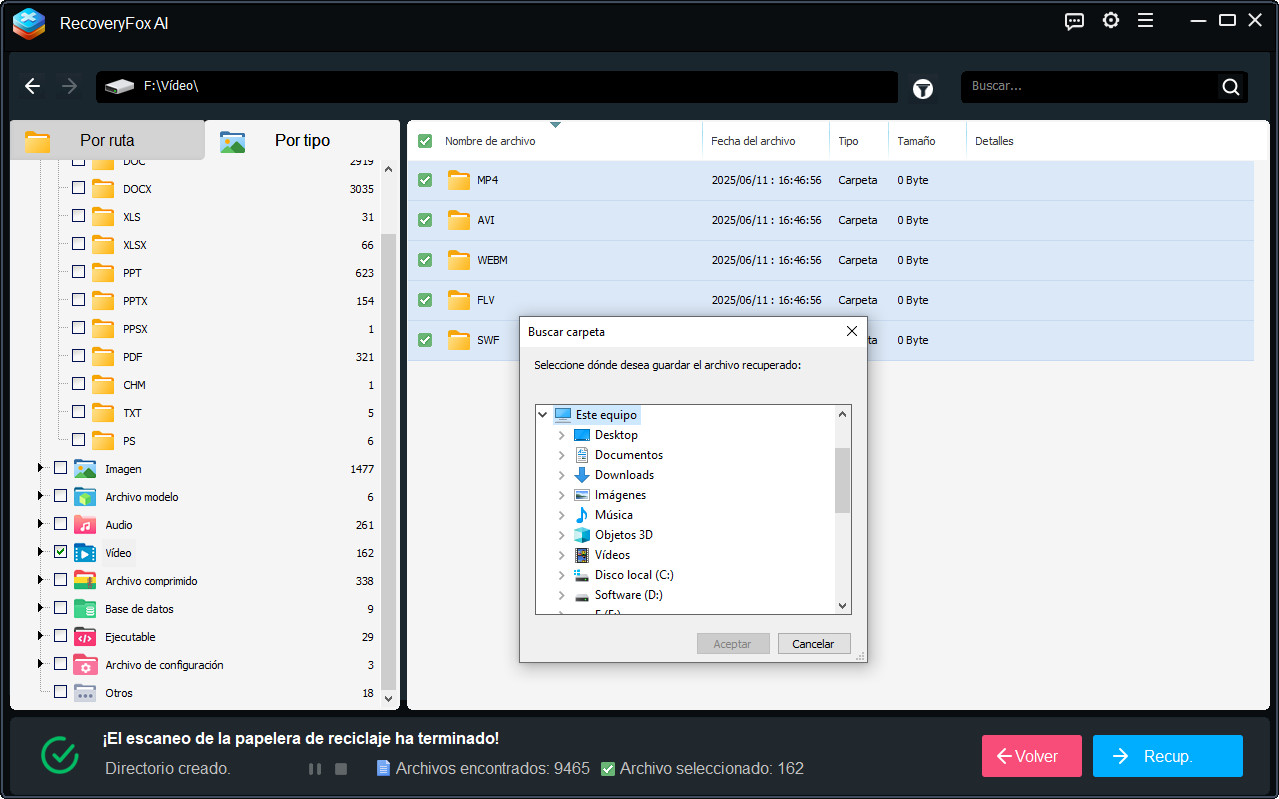Click the Volver button
Viewport: 1279px width, 799px height.
pos(1031,756)
